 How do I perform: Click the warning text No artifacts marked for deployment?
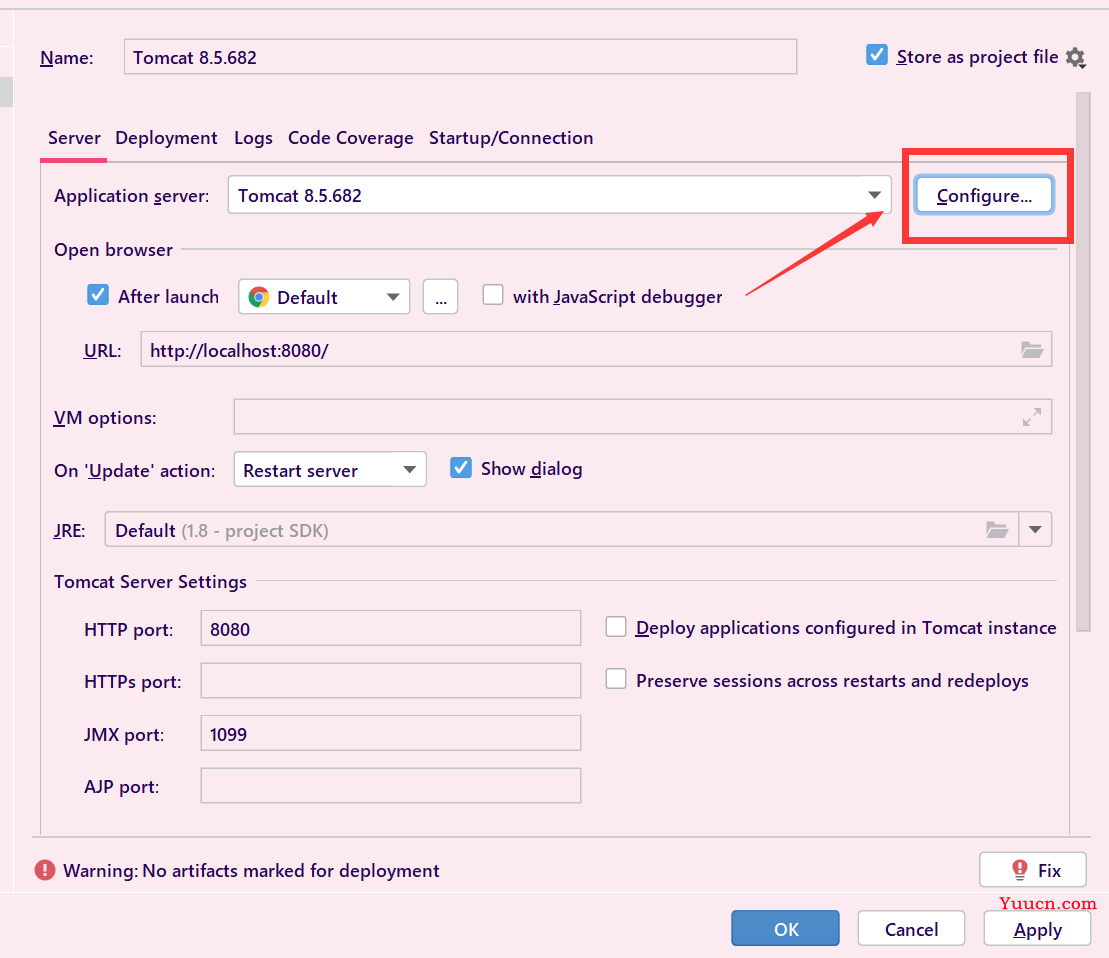(x=251, y=870)
